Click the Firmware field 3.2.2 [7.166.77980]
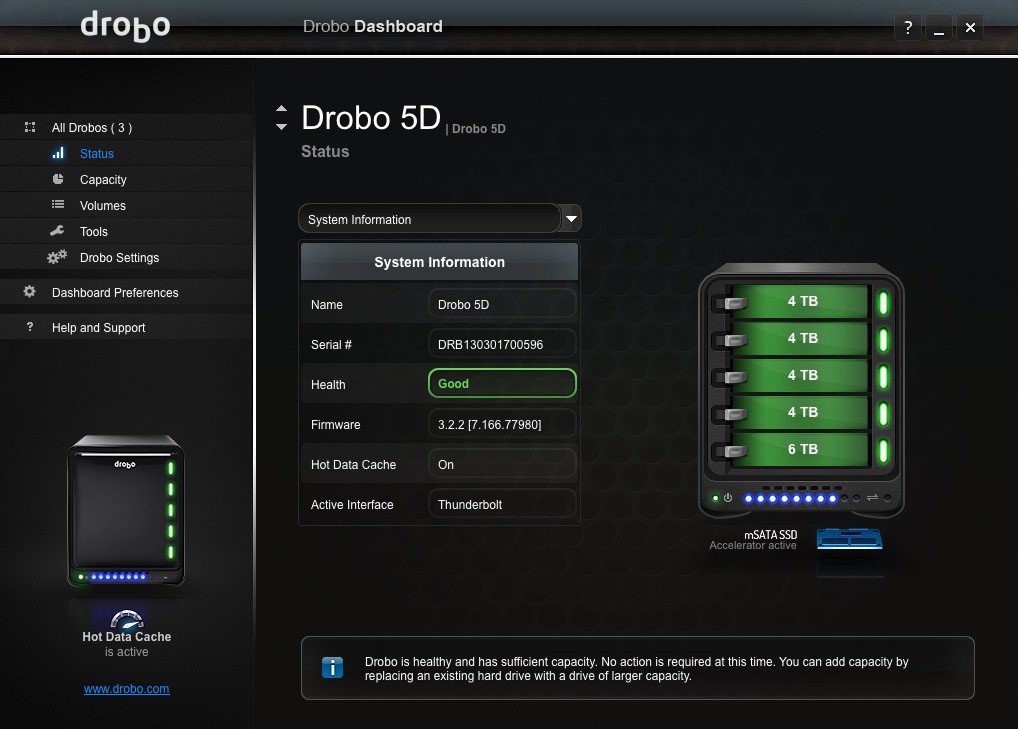 click(502, 424)
